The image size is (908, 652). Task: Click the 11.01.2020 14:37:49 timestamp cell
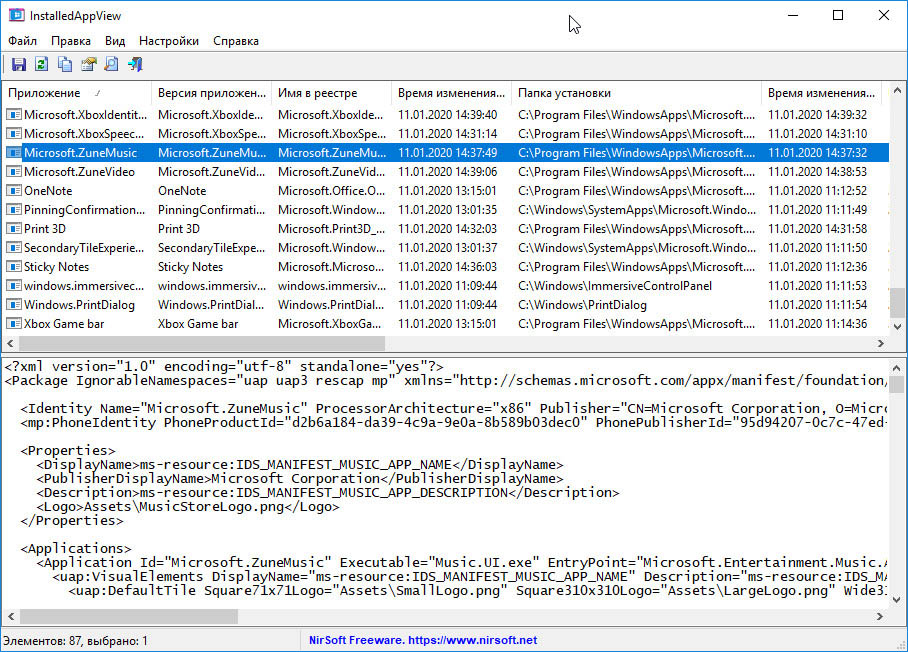point(448,153)
